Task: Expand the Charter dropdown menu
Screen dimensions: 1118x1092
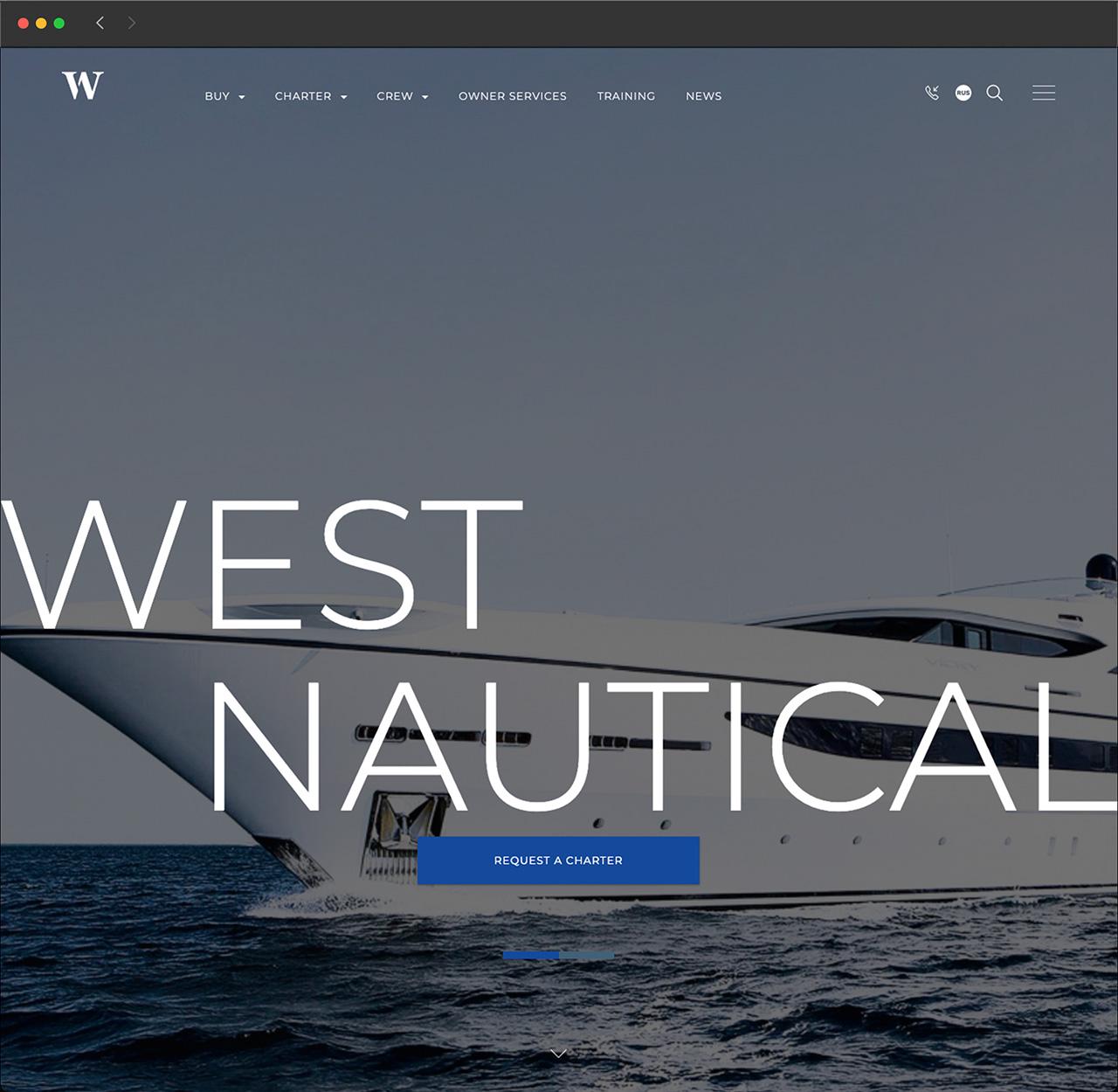Action: point(311,96)
